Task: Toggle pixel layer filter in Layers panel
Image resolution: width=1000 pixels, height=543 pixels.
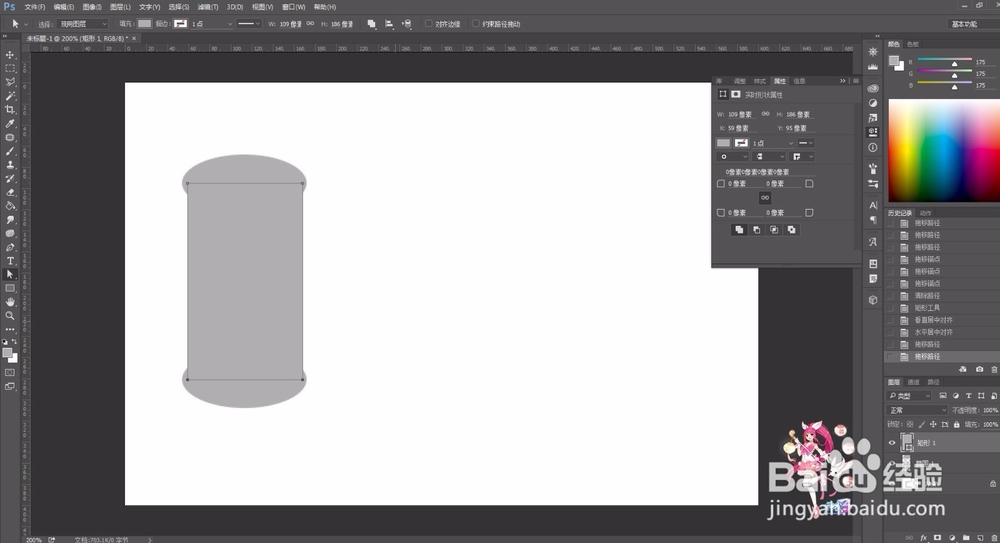Action: click(x=943, y=396)
